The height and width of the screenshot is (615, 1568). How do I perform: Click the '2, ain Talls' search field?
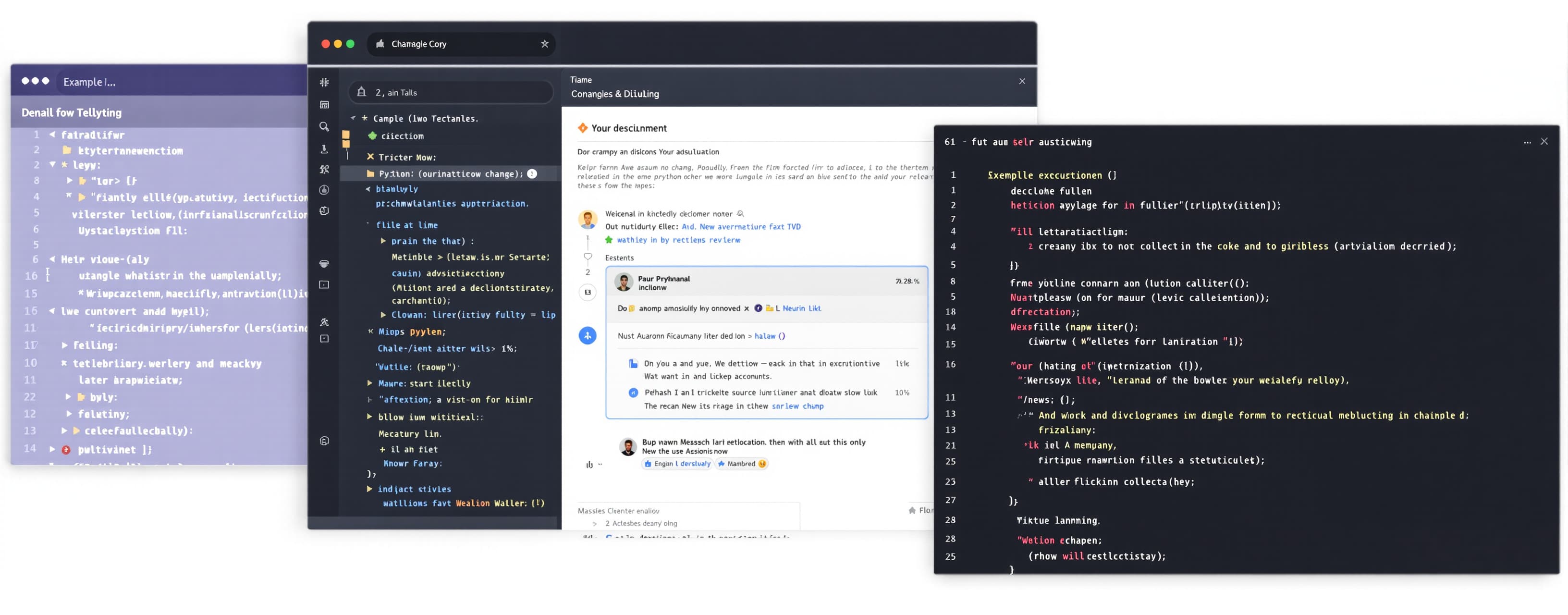(451, 92)
